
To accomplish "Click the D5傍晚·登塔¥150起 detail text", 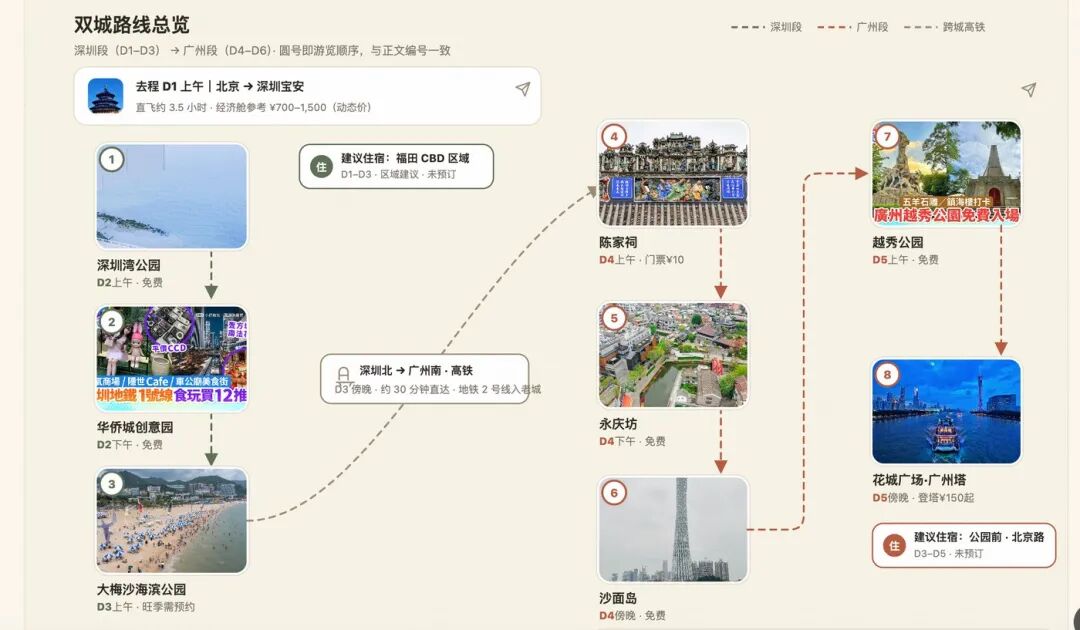I will (923, 497).
